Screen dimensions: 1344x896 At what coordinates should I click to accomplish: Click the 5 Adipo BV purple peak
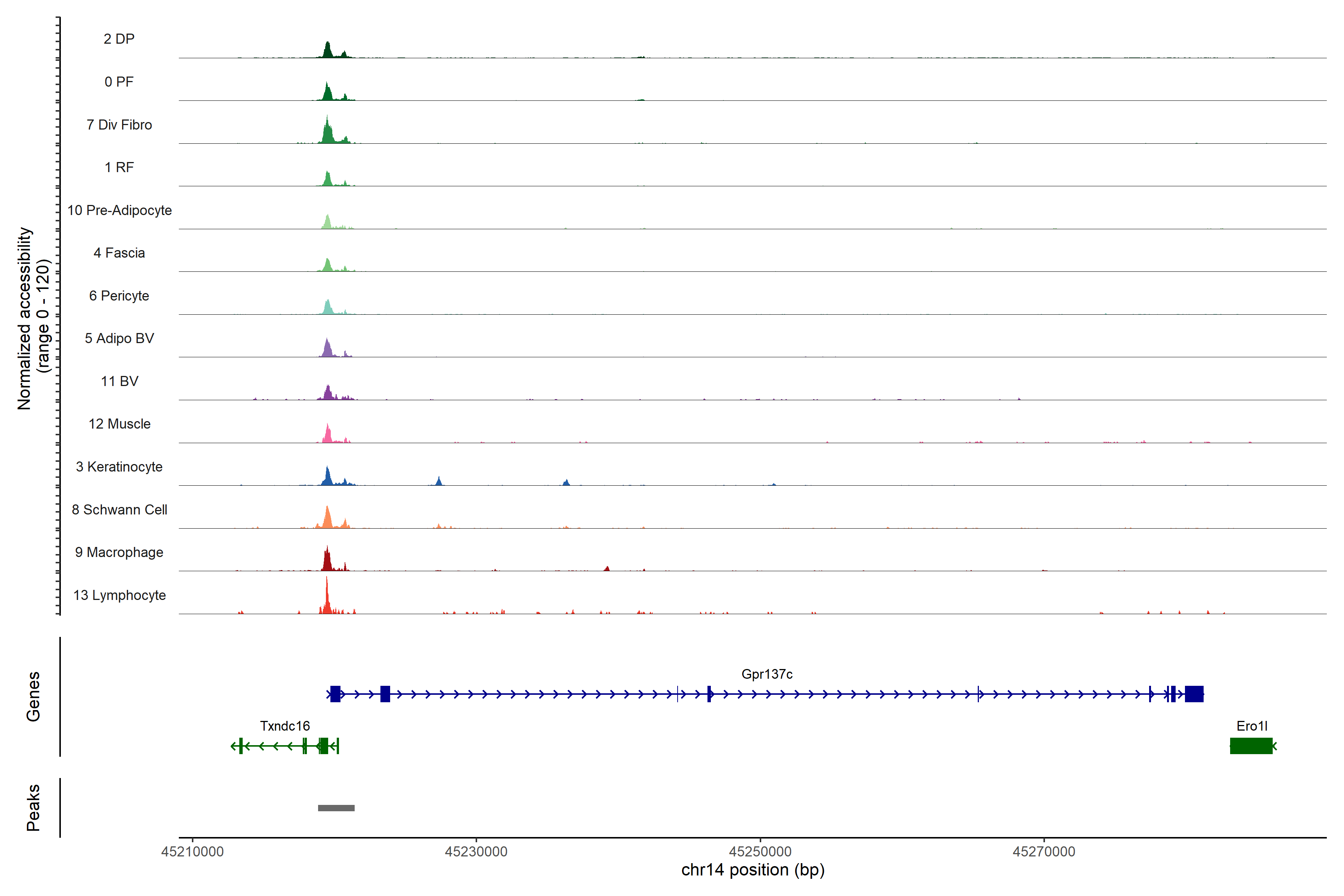pyautogui.click(x=327, y=349)
